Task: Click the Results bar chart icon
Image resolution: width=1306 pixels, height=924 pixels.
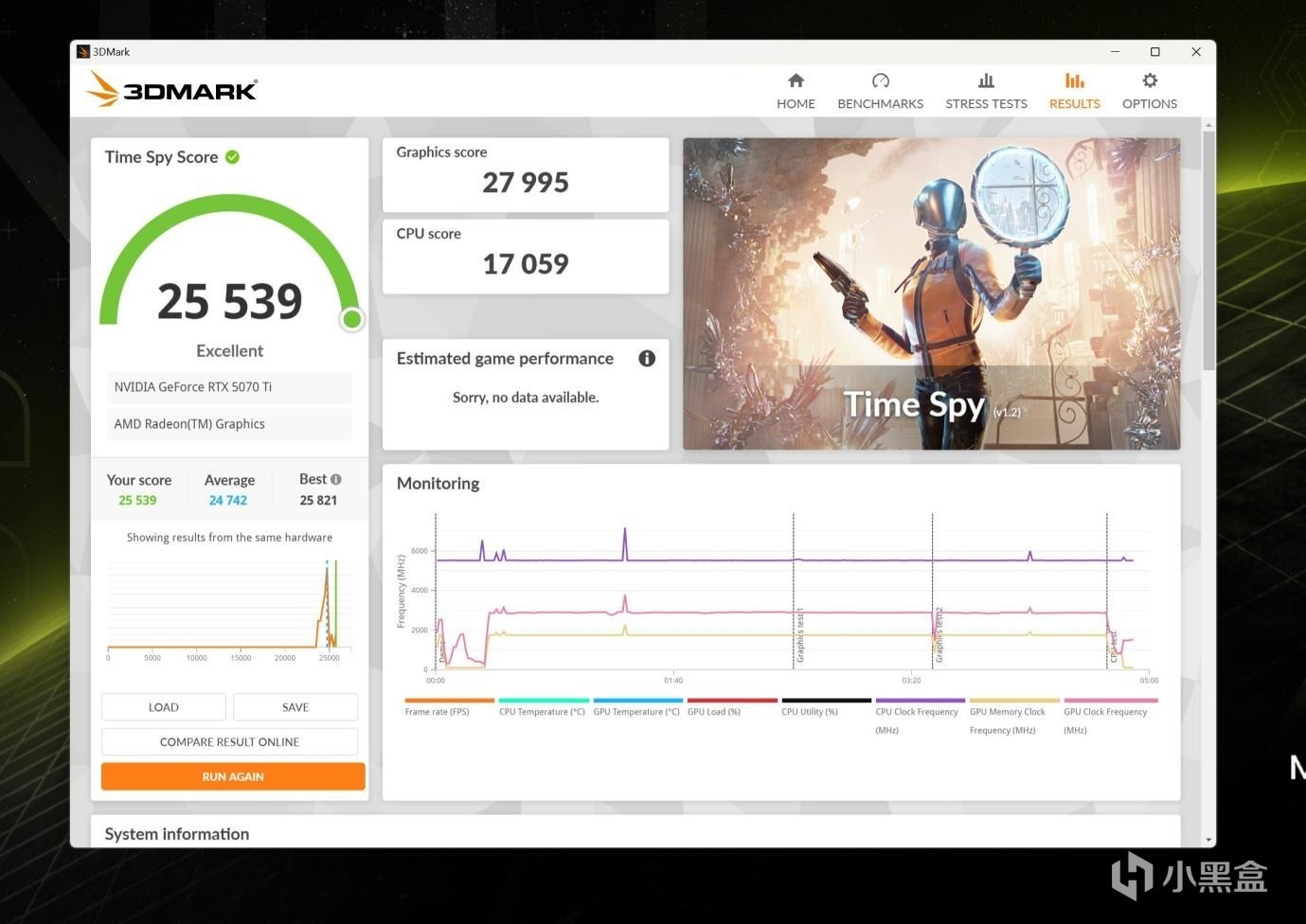Action: pos(1074,80)
